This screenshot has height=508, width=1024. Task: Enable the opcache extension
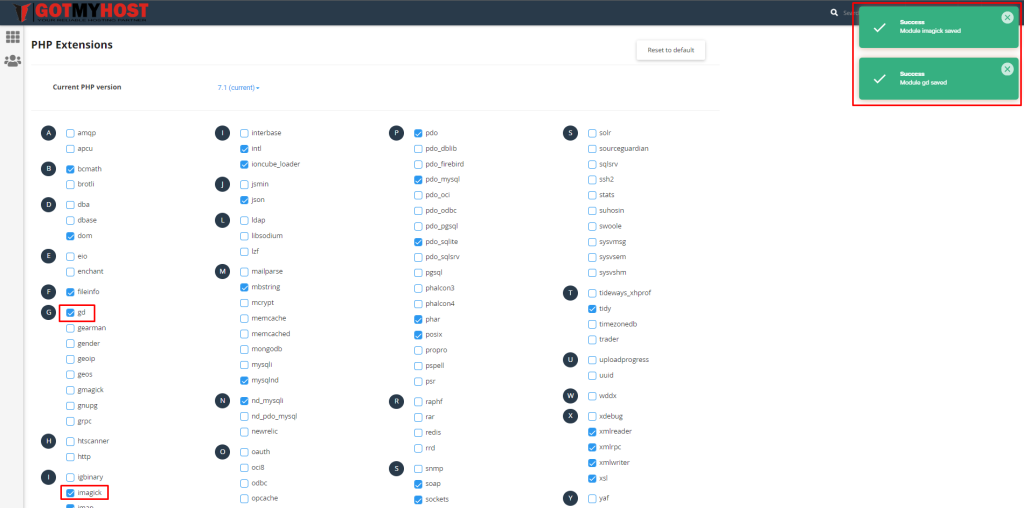pos(245,498)
